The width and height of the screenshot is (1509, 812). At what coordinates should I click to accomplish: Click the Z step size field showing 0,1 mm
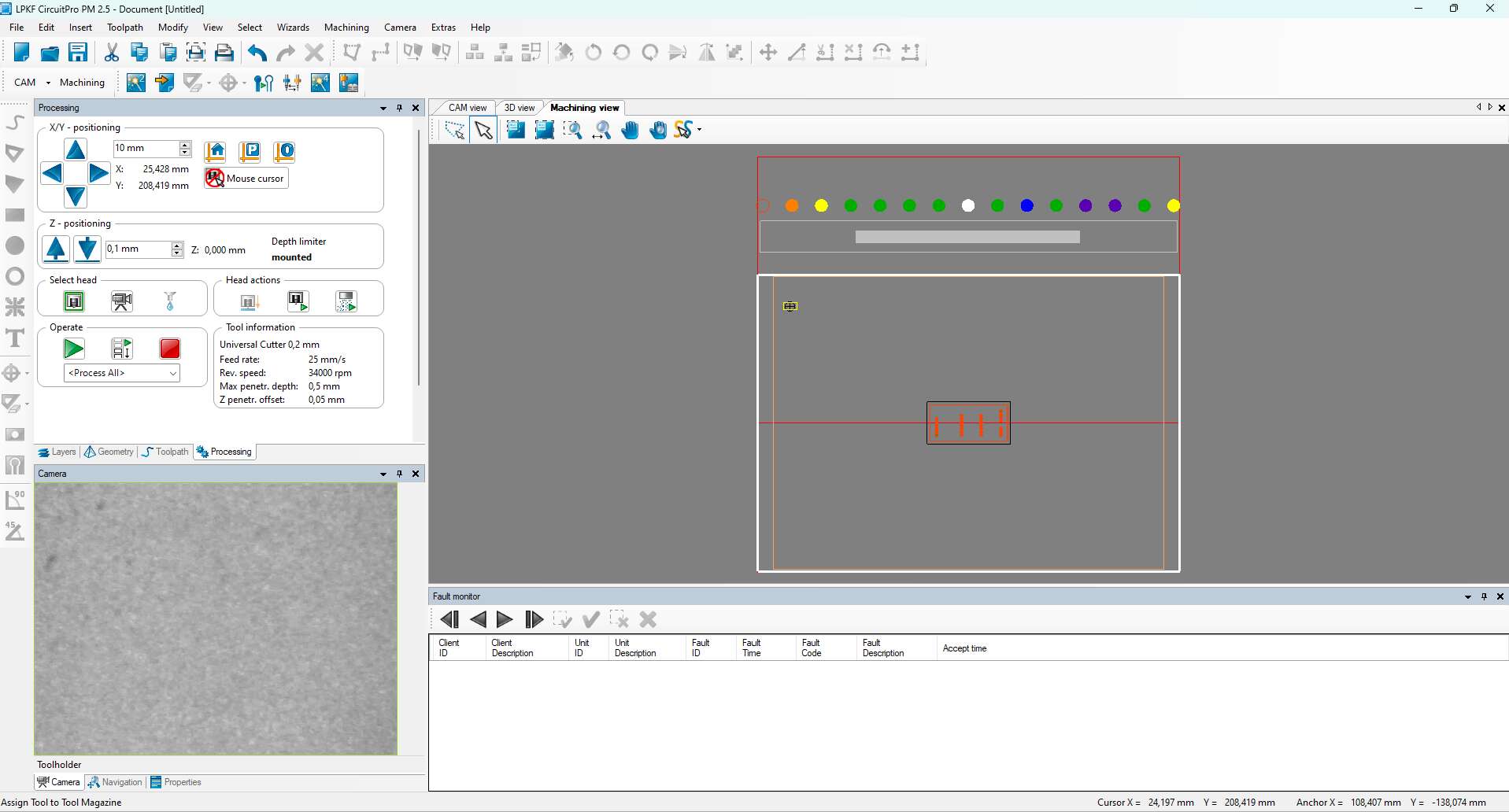point(138,249)
